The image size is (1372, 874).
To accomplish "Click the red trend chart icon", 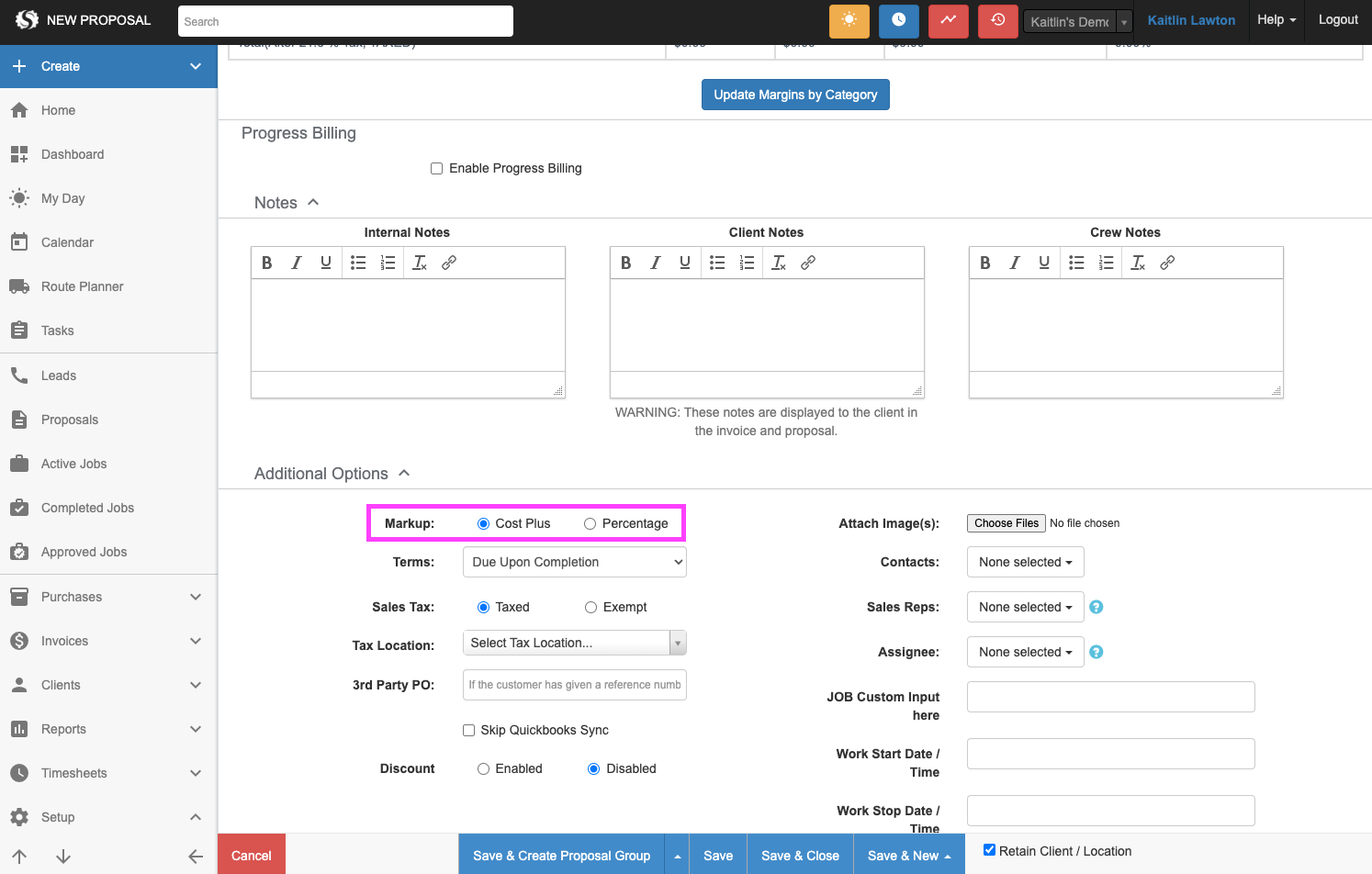I will click(x=948, y=21).
